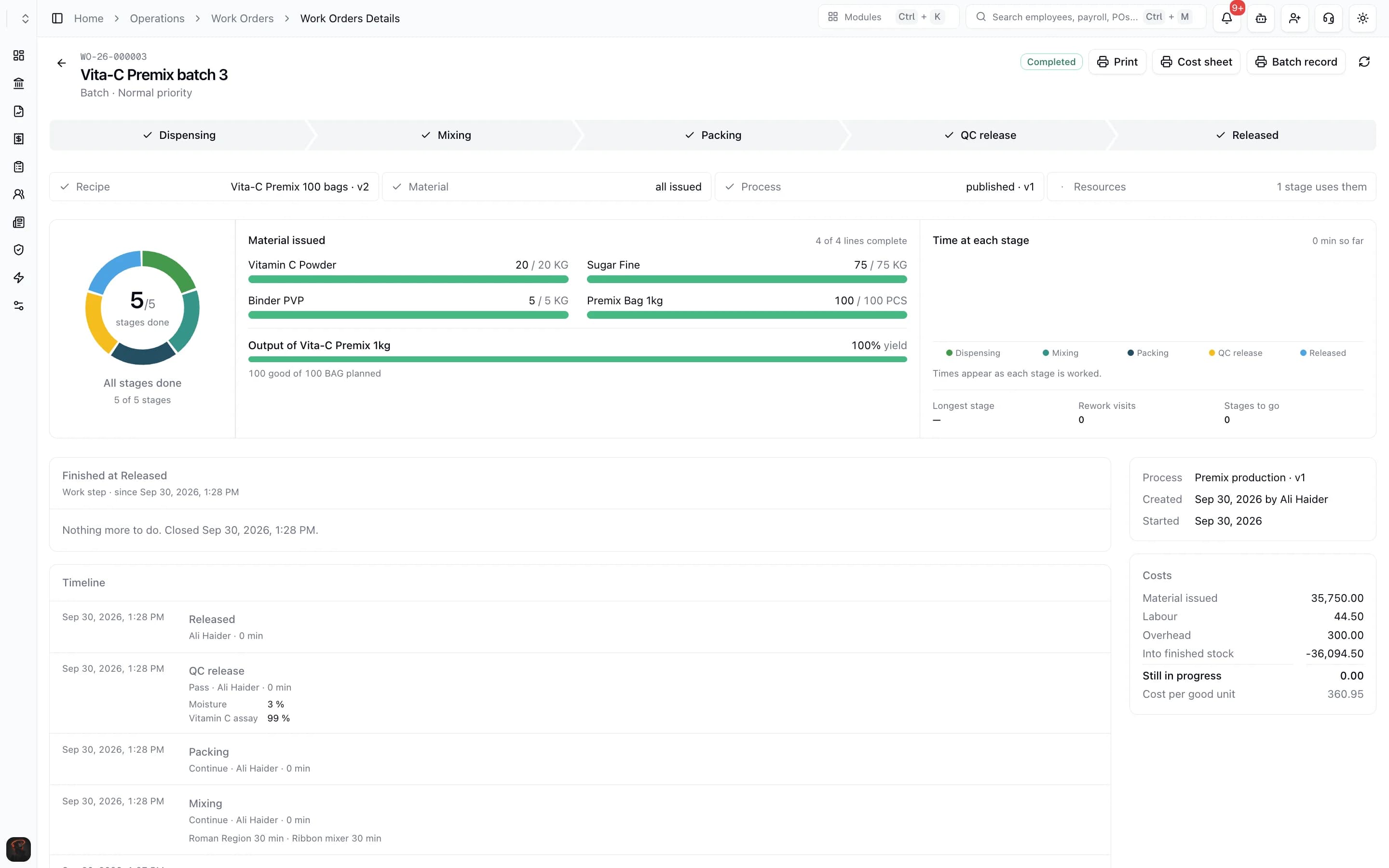Viewport: 1389px width, 868px height.
Task: Open the Resources stage card
Action: click(x=1212, y=187)
